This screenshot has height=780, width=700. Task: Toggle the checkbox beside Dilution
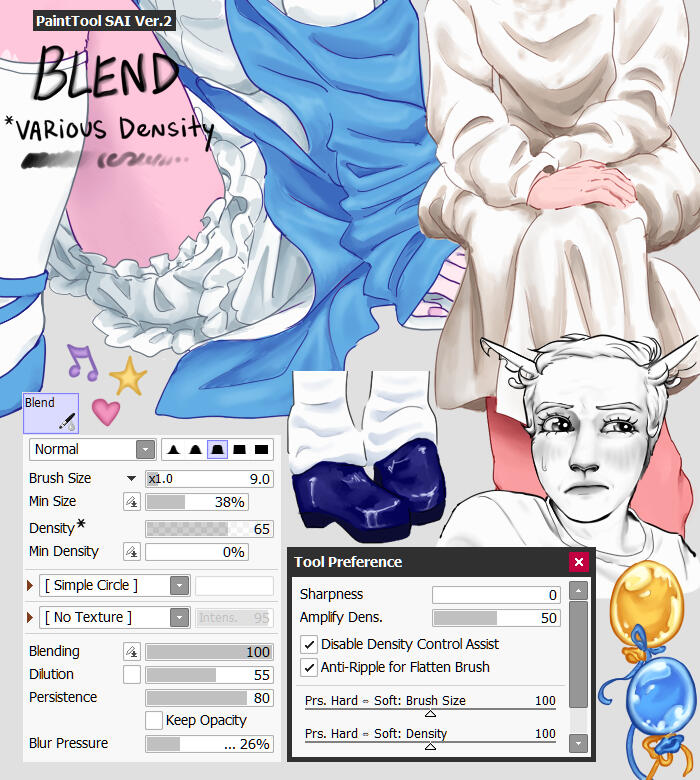(x=131, y=675)
